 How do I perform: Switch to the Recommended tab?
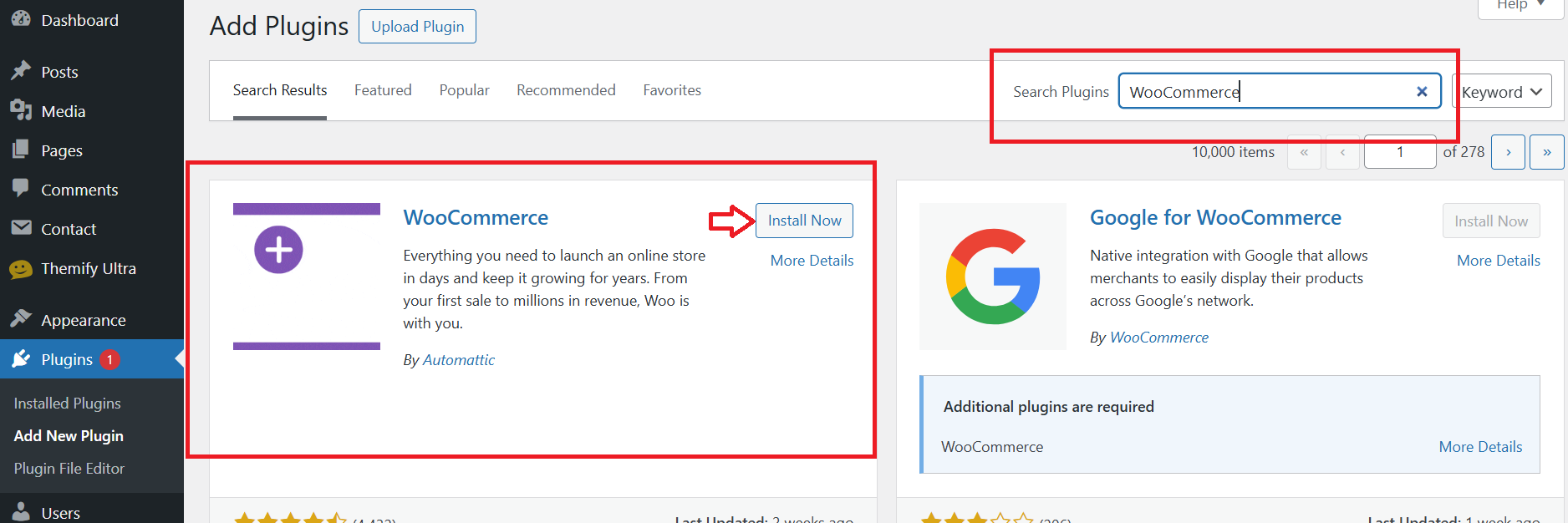point(566,90)
